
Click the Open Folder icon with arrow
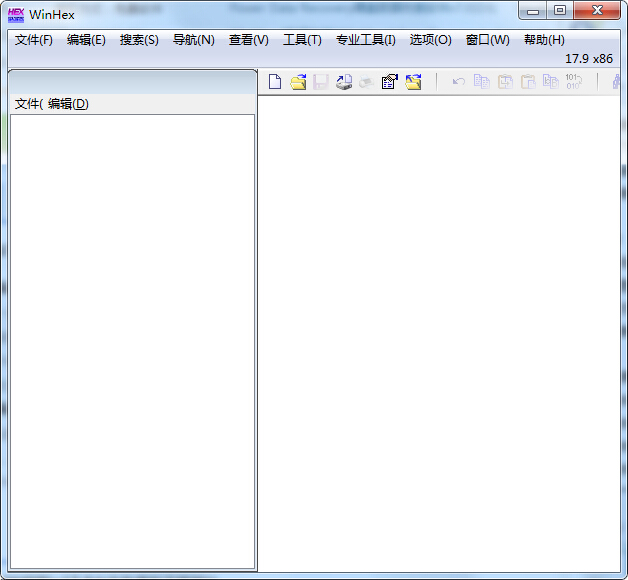[413, 82]
